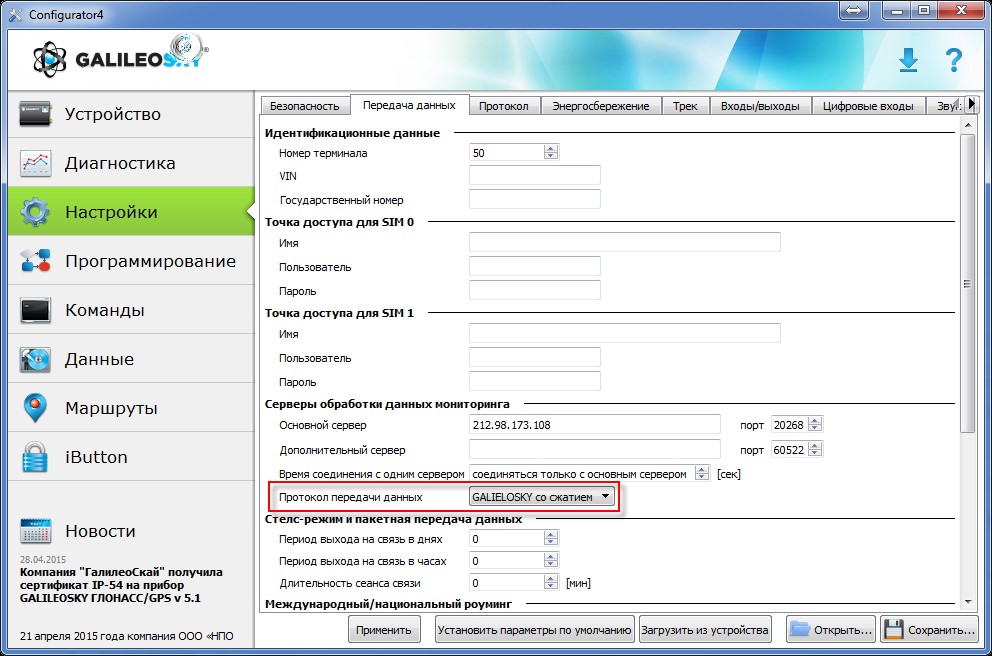Open help via question mark icon
992x656 pixels.
click(953, 60)
